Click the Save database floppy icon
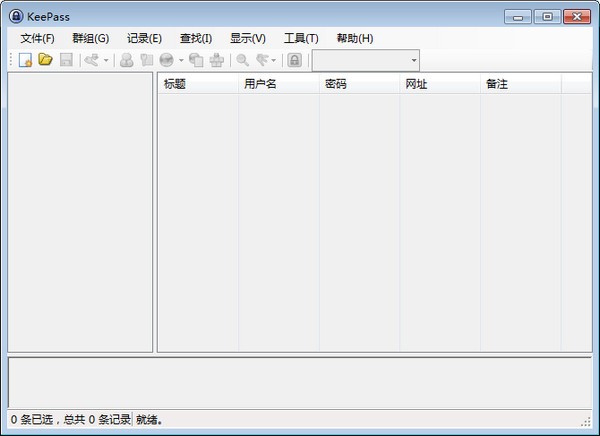Image resolution: width=600 pixels, height=436 pixels. pos(66,61)
